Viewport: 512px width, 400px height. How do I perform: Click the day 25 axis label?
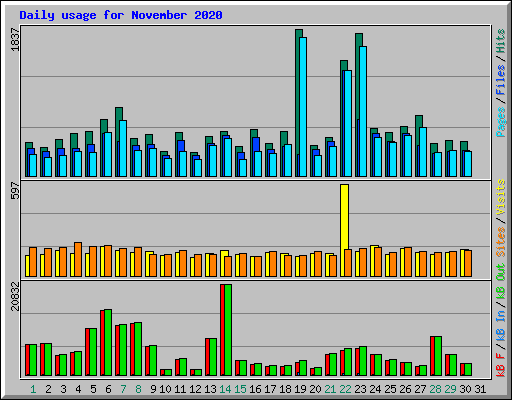(x=390, y=389)
